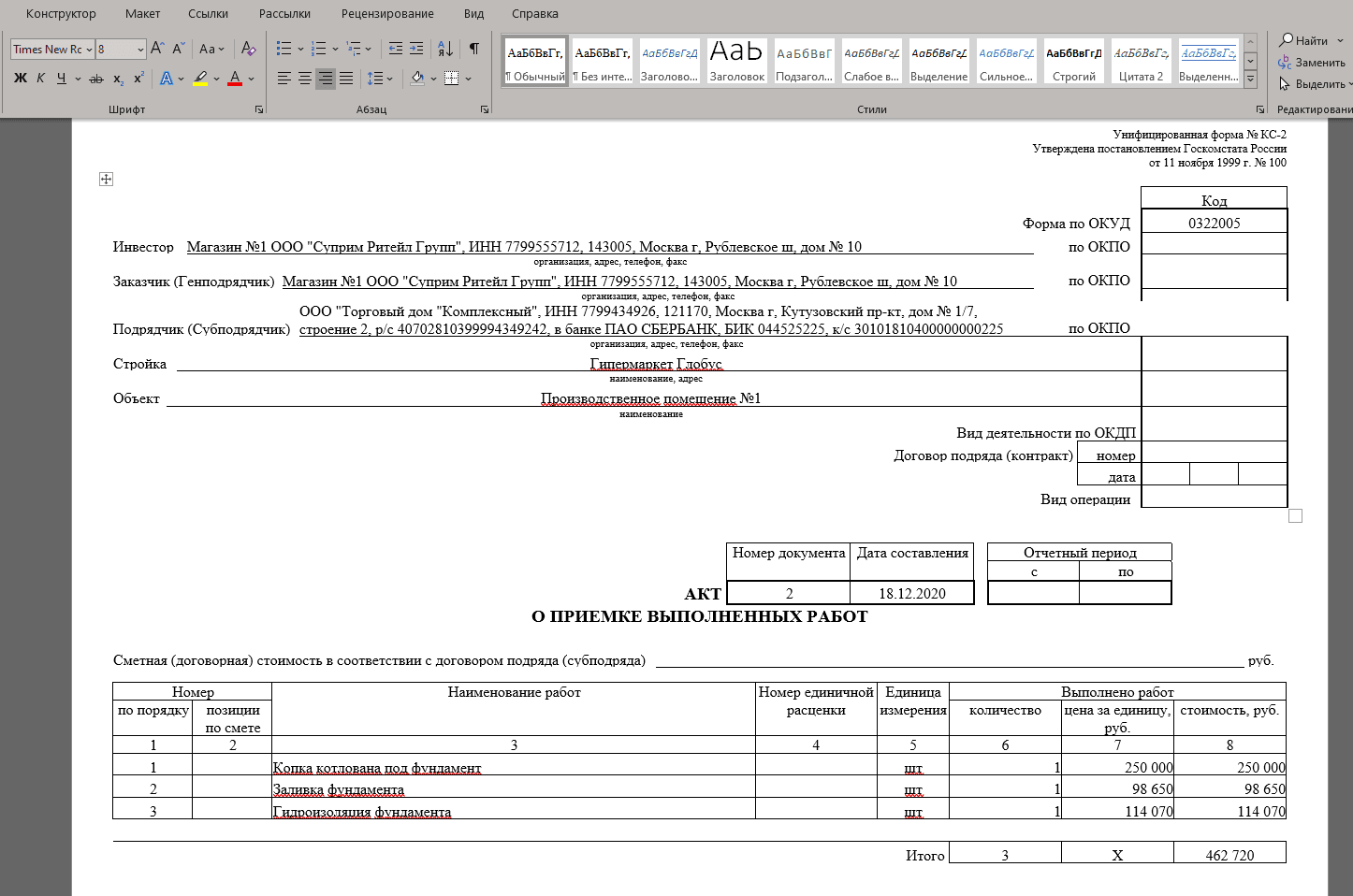
Task: Decrease font size with the shrink font icon
Action: [x=178, y=49]
